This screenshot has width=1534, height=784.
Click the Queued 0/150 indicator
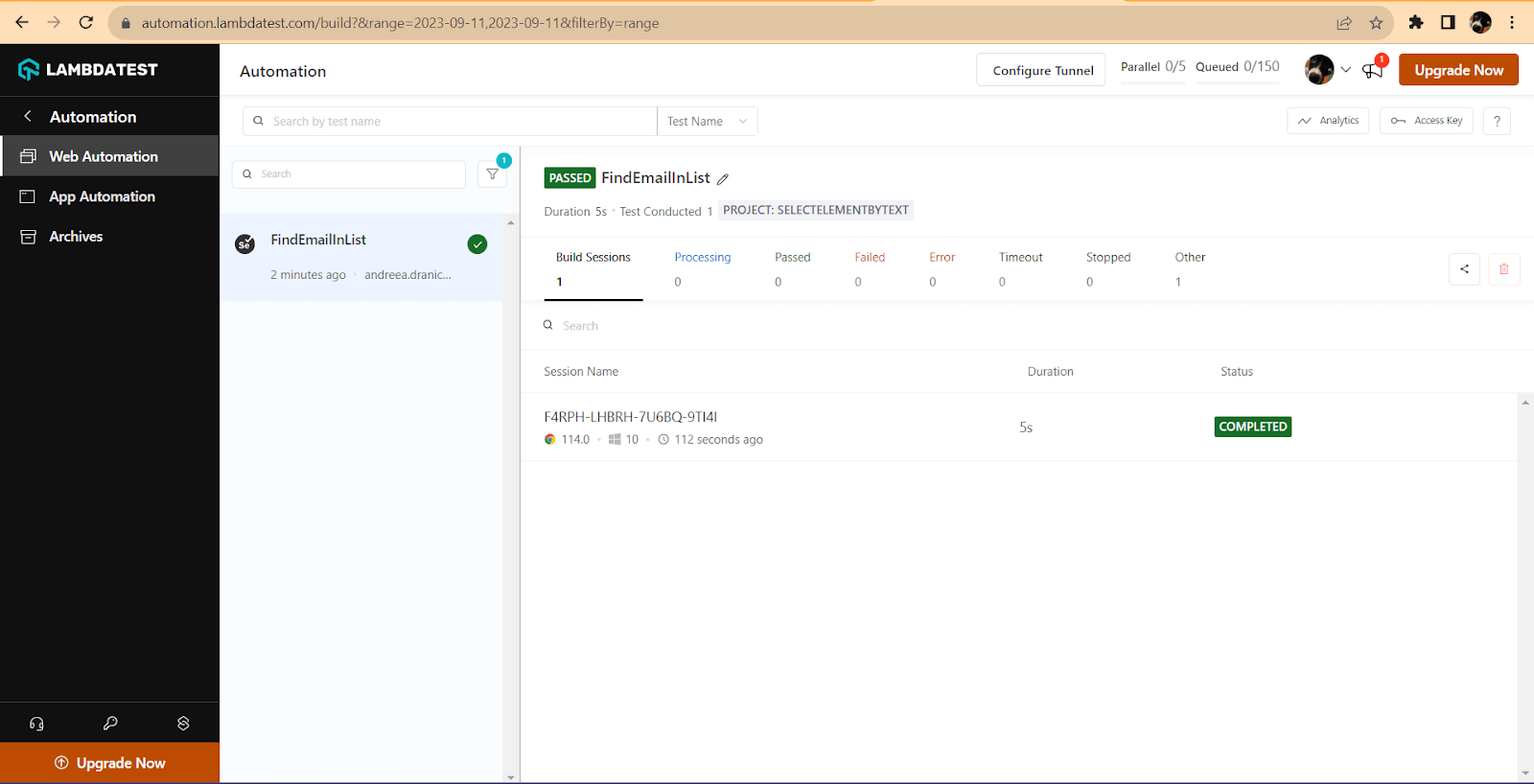click(x=1238, y=67)
